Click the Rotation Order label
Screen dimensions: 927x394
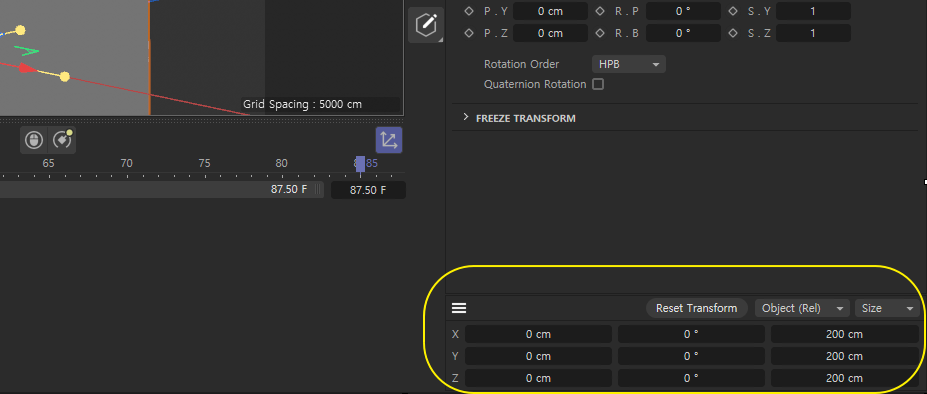[x=521, y=64]
